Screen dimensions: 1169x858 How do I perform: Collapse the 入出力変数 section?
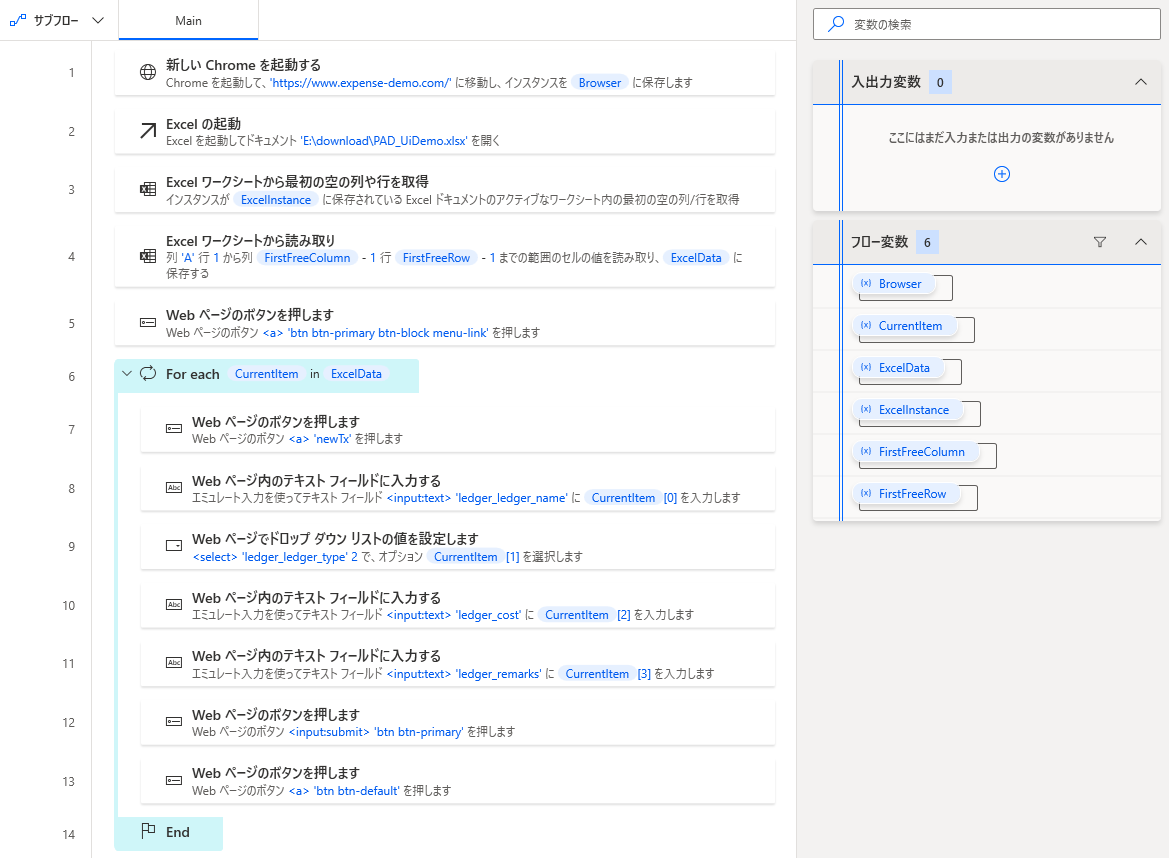point(1140,84)
